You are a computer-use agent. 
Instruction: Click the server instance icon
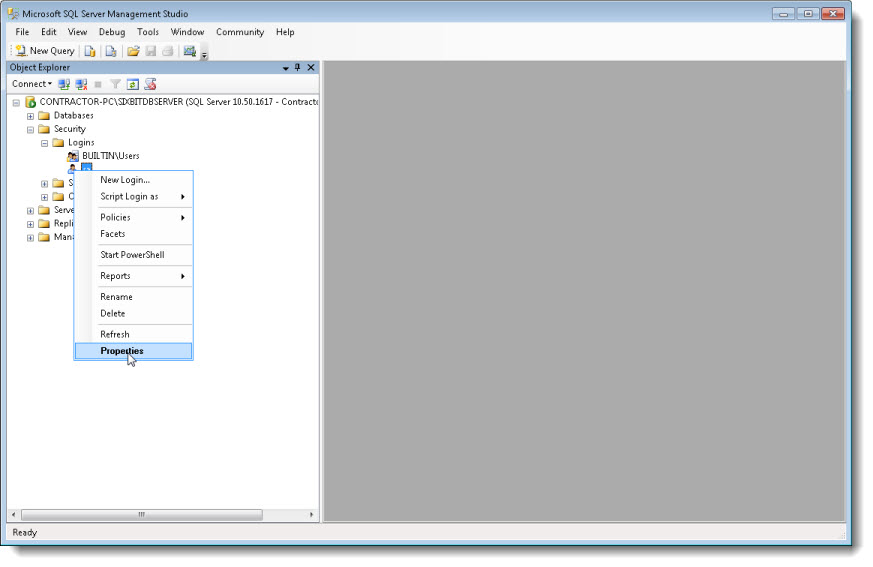[30, 102]
